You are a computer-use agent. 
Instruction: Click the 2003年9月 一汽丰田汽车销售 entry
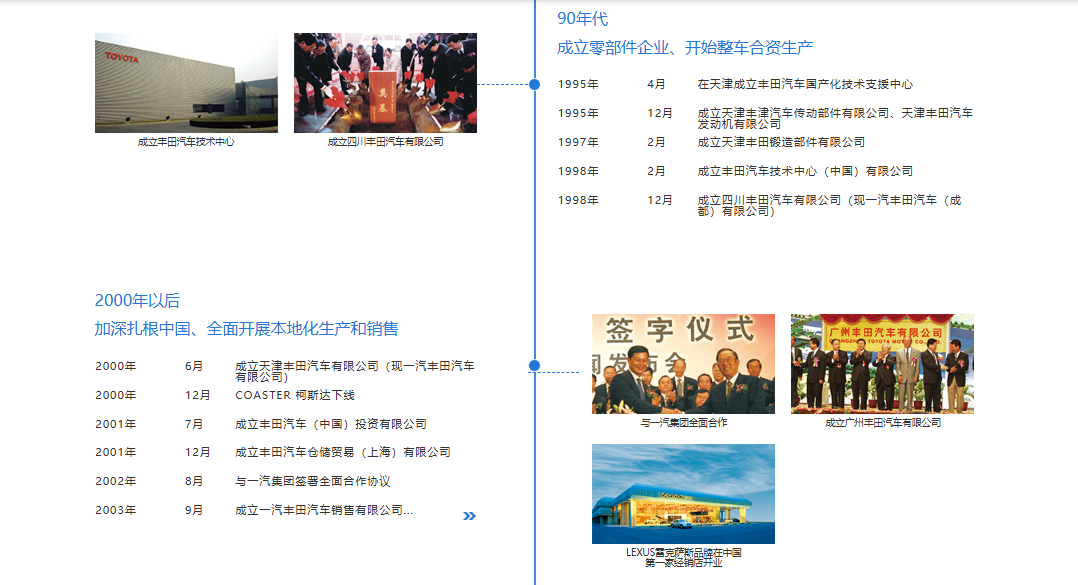point(323,510)
